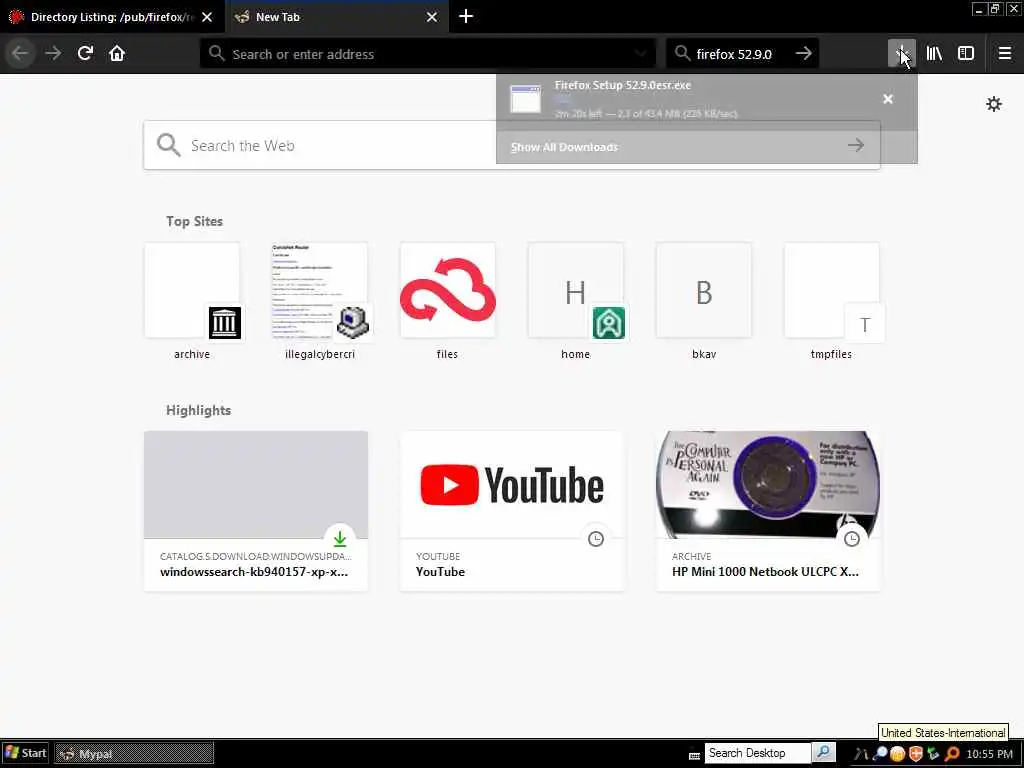
Task: Go forward using the forward arrow
Action: (53, 54)
